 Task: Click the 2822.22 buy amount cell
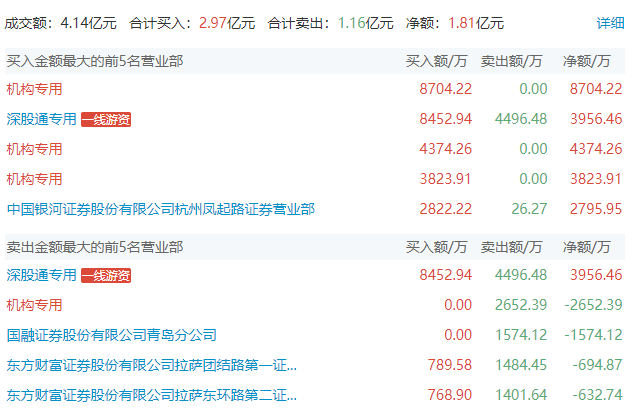445,209
